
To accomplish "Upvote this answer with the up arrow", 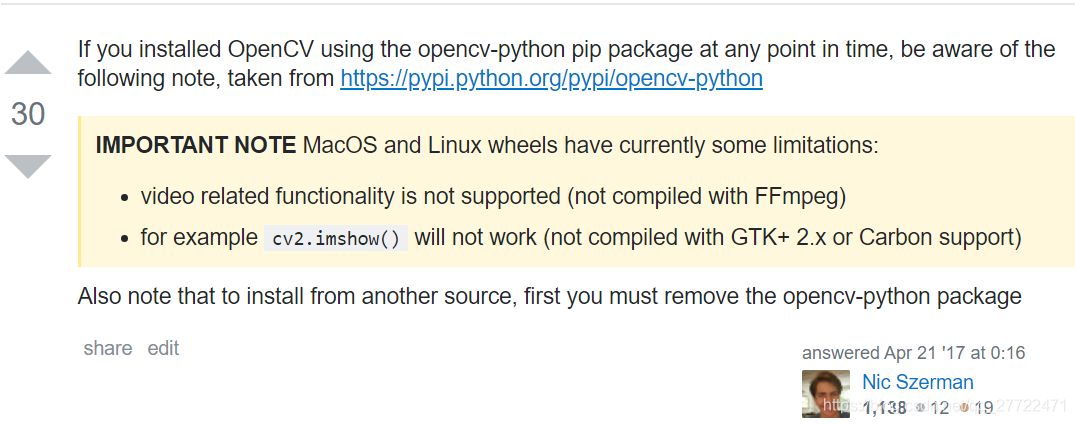I will 27,62.
